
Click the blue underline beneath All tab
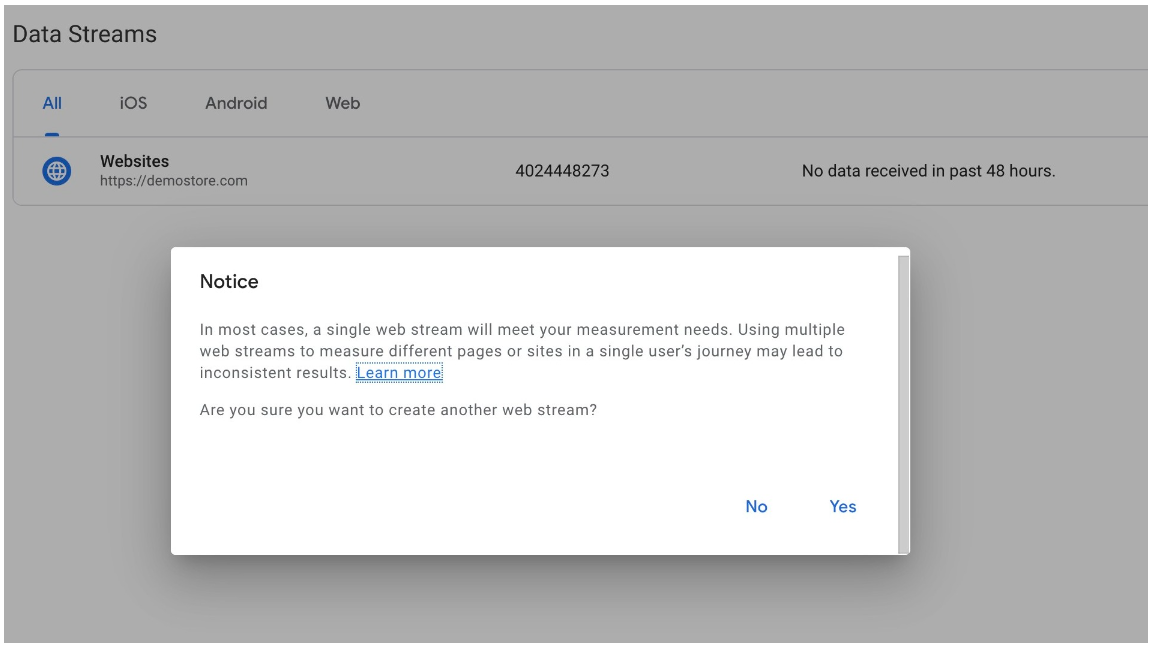(x=52, y=134)
